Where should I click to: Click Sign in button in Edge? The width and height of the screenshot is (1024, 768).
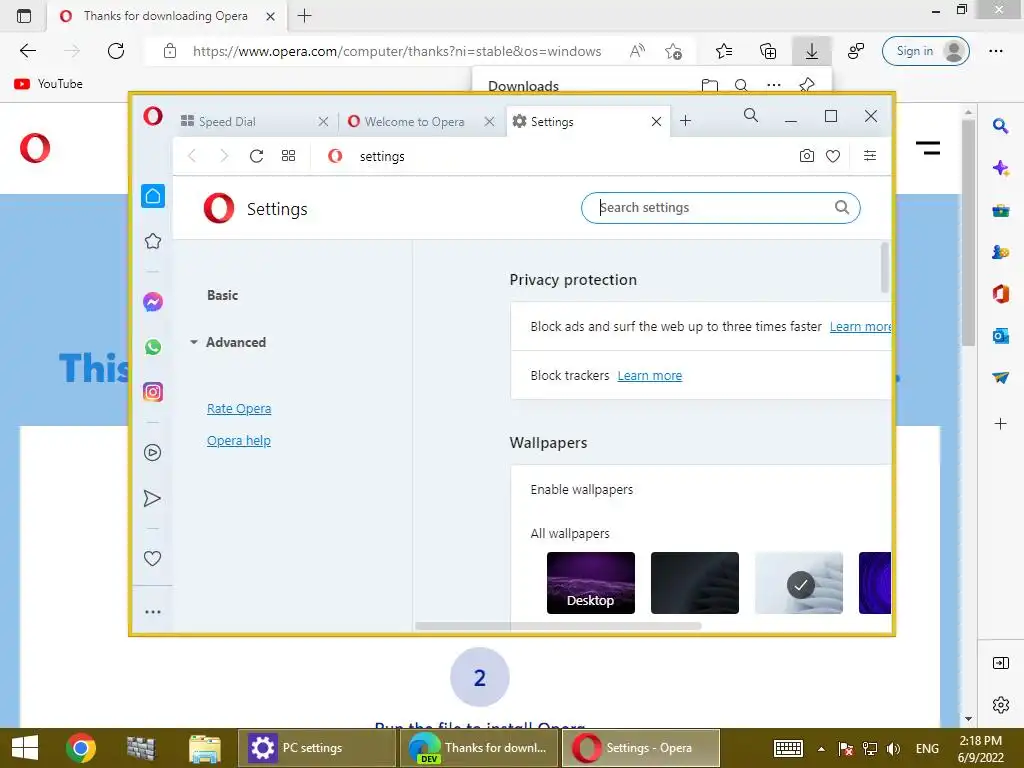coord(925,51)
